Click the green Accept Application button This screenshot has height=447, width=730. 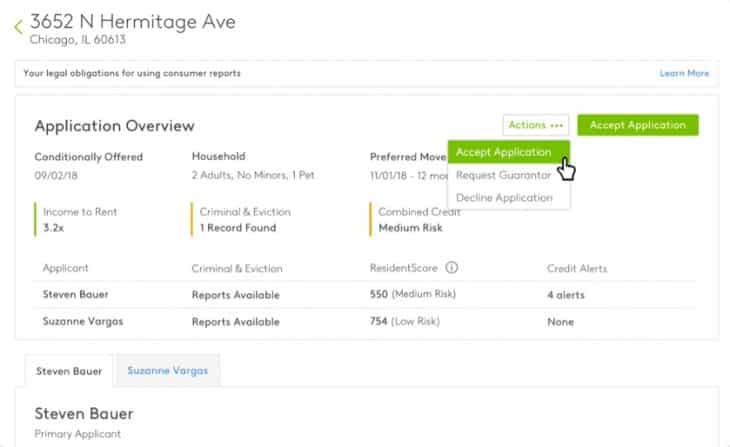point(637,125)
